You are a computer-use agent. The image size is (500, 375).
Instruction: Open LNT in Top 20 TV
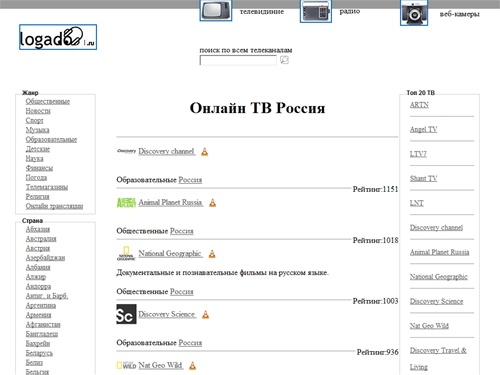coord(417,203)
